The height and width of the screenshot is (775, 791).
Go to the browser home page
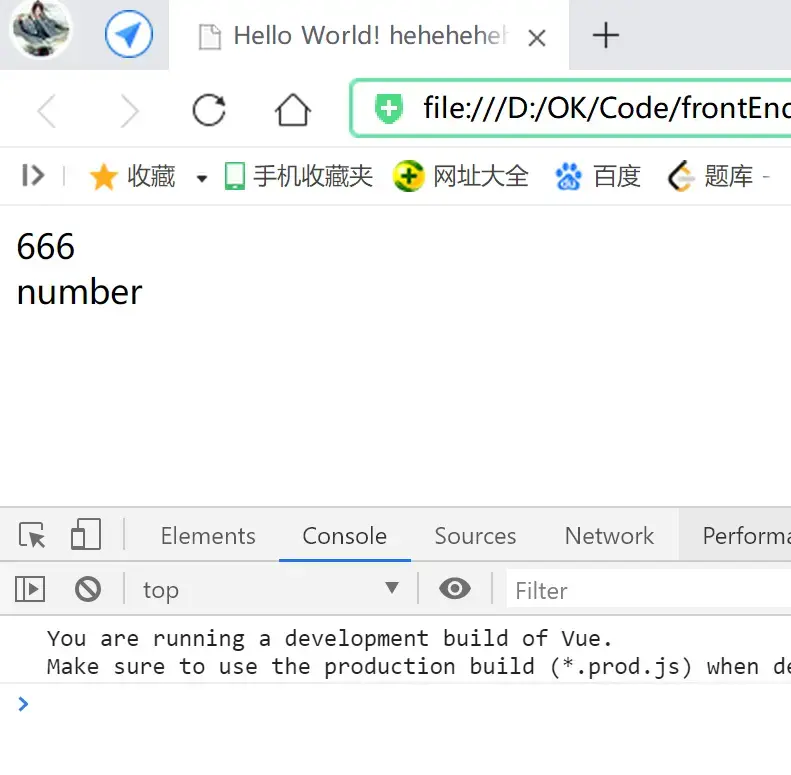(293, 109)
